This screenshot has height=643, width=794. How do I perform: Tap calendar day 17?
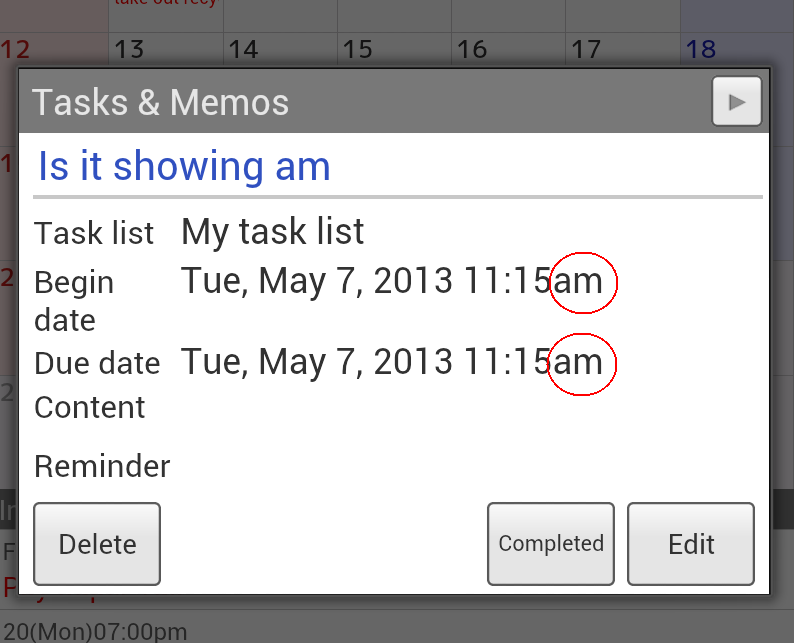point(586,49)
